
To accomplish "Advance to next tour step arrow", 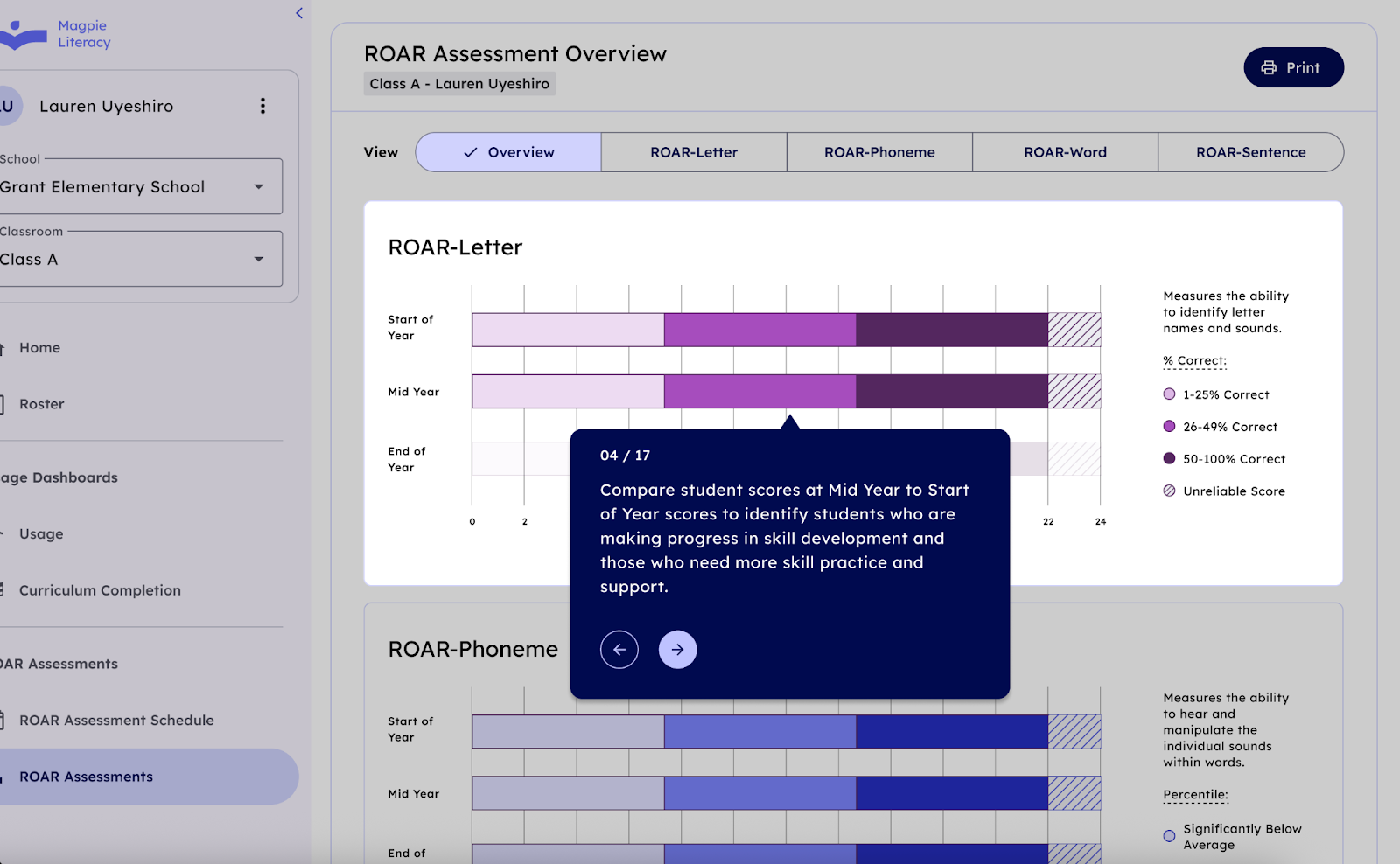I will [677, 650].
